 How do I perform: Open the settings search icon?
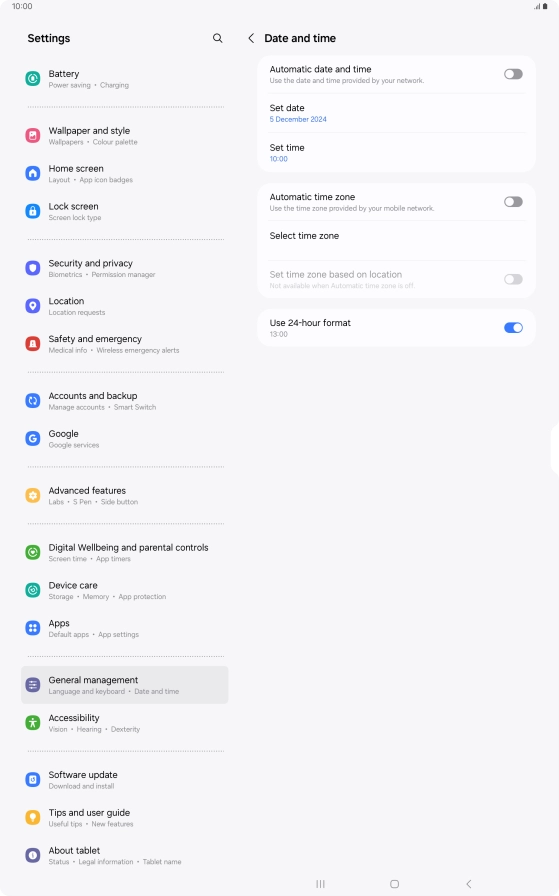[217, 38]
